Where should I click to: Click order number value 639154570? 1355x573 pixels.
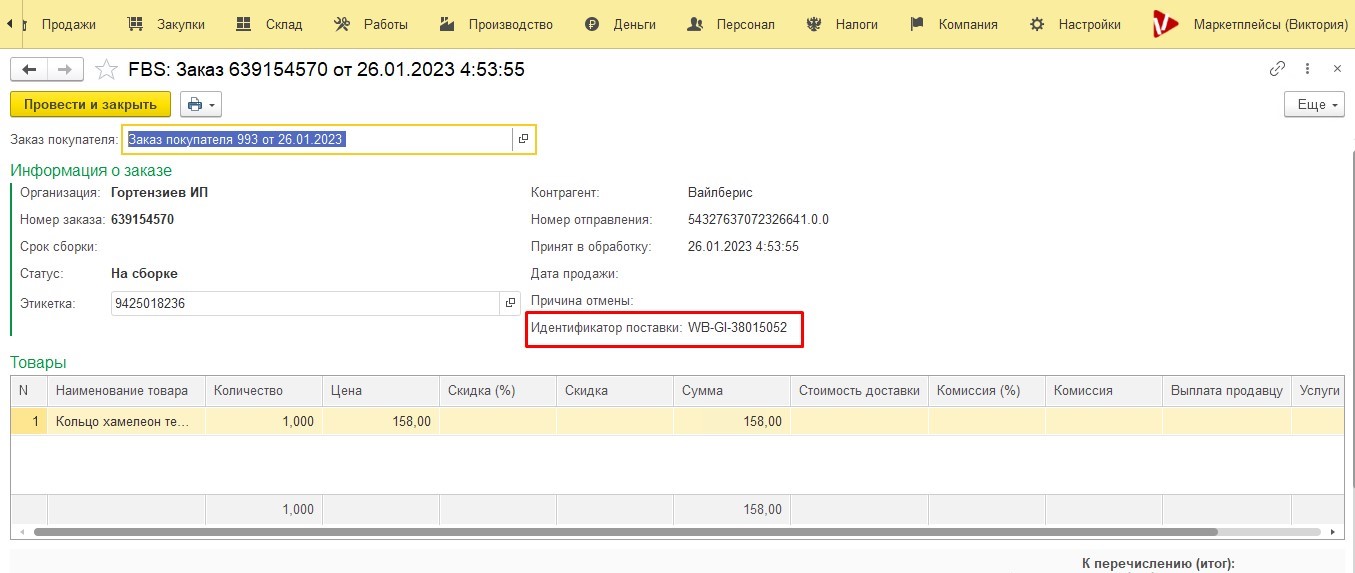click(142, 219)
